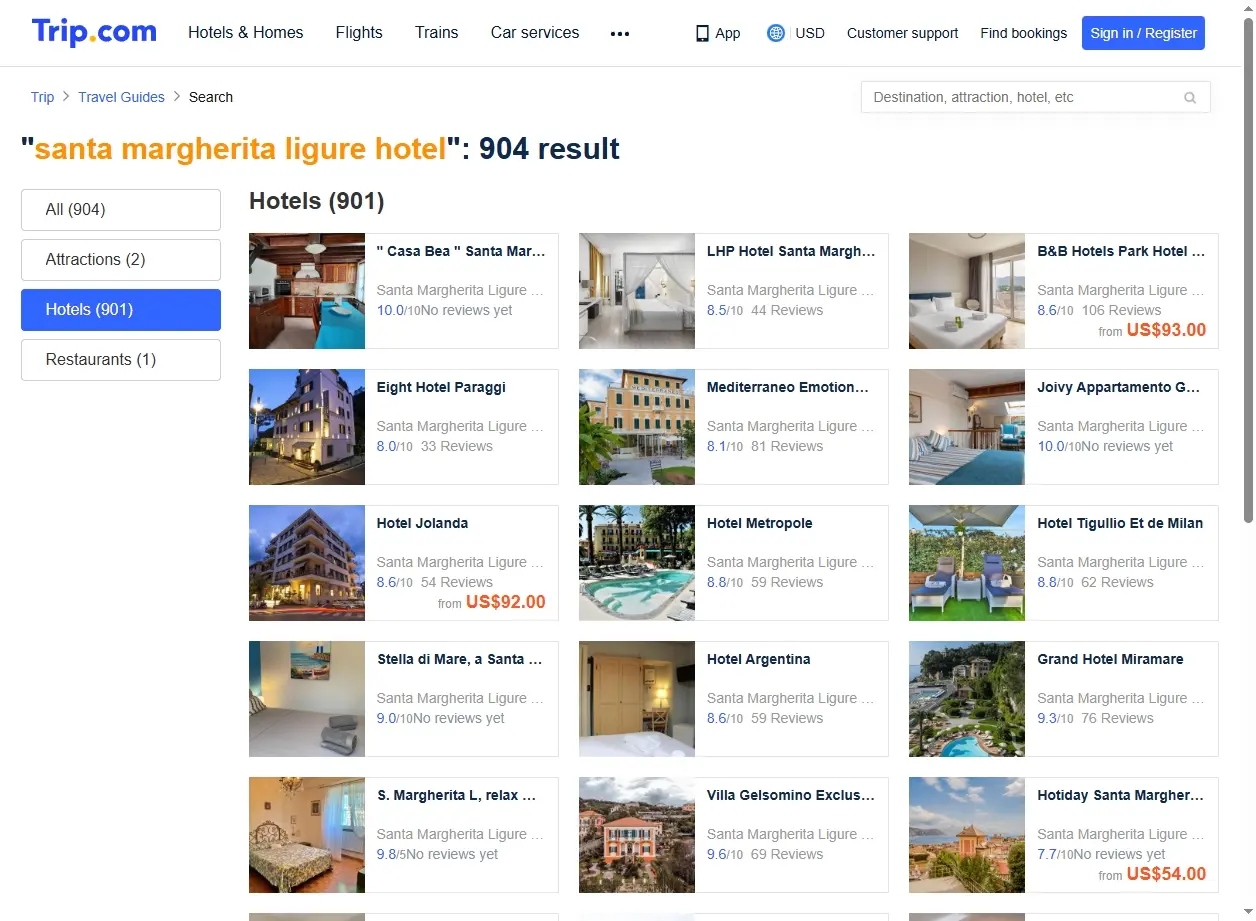This screenshot has width=1256, height=921.
Task: Click Hotiday Santa Margher... title
Action: click(x=1121, y=795)
